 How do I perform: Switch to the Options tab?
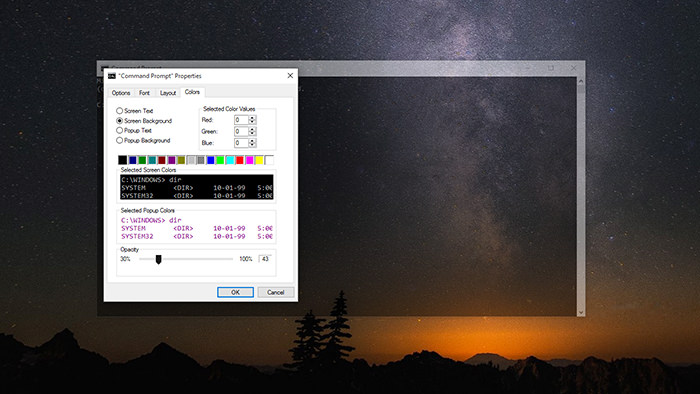click(x=121, y=93)
